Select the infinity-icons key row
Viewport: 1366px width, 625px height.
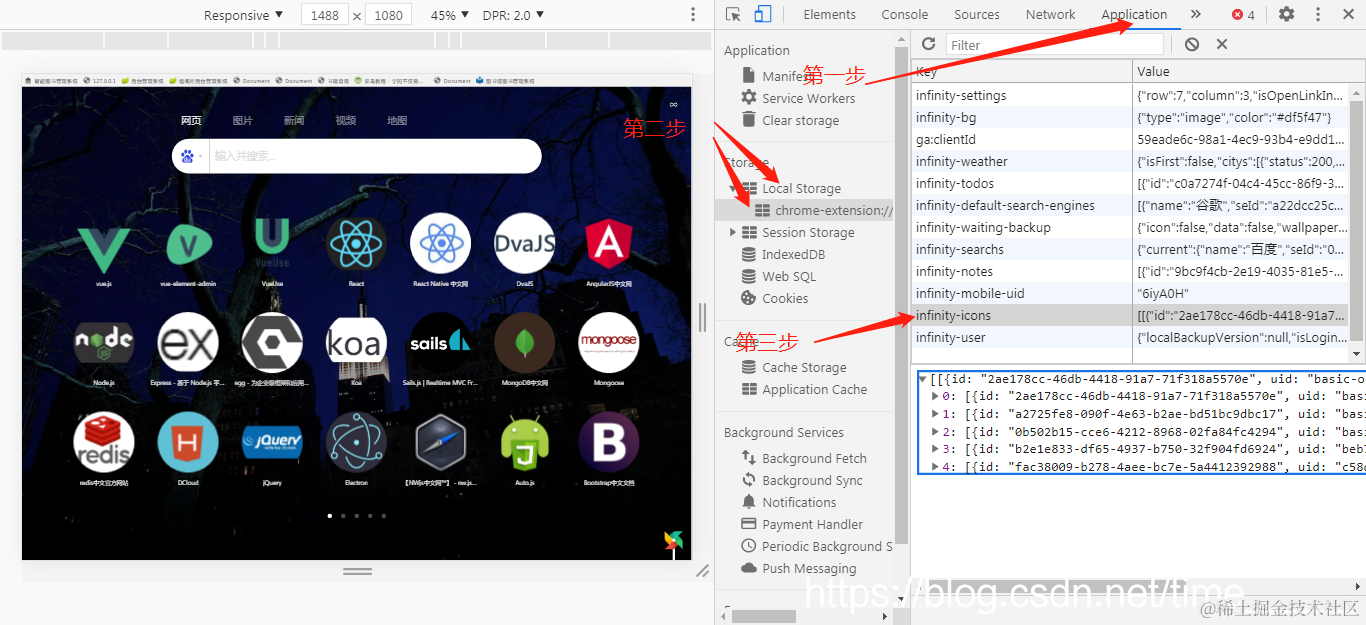pos(1131,315)
